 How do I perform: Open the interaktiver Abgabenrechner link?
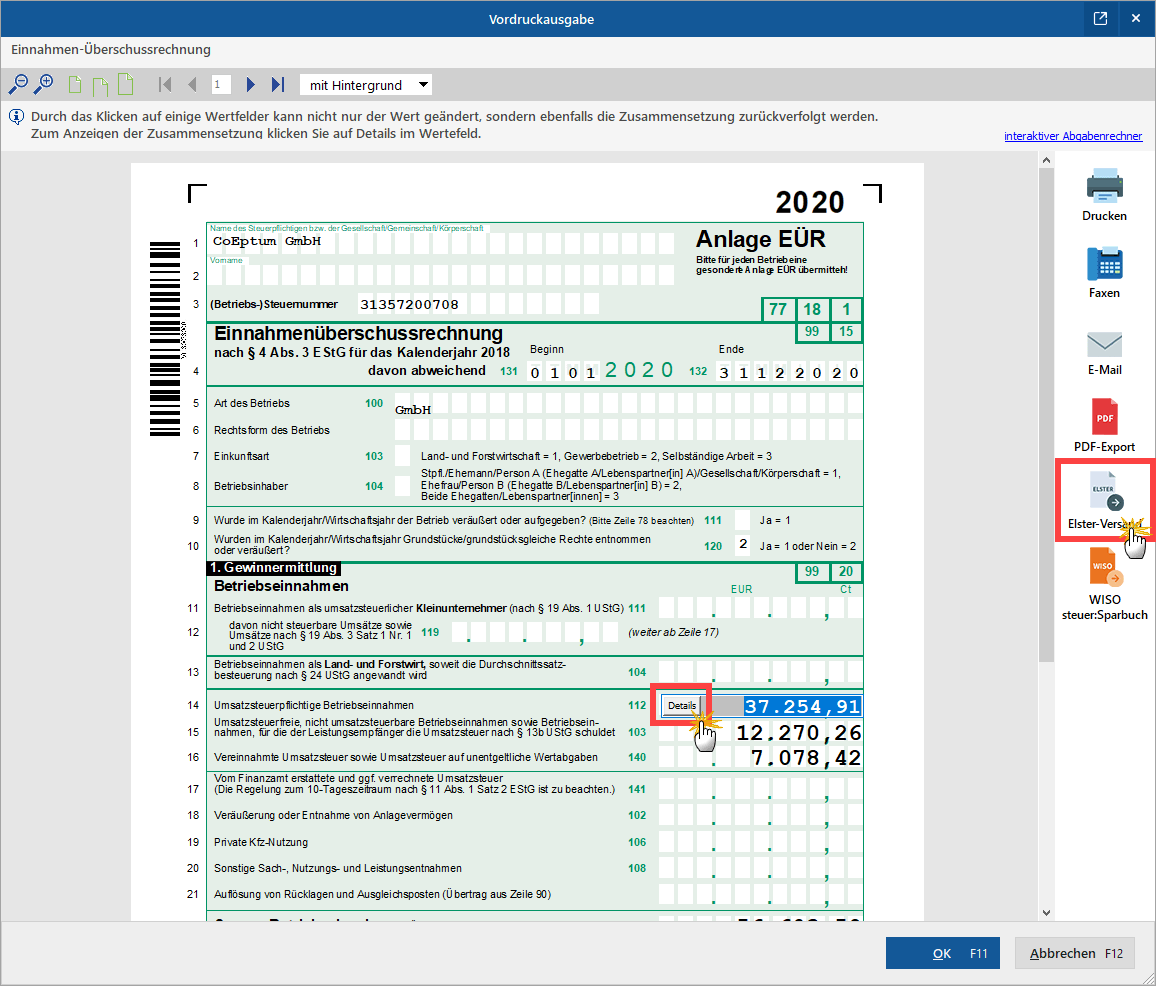coord(1073,136)
